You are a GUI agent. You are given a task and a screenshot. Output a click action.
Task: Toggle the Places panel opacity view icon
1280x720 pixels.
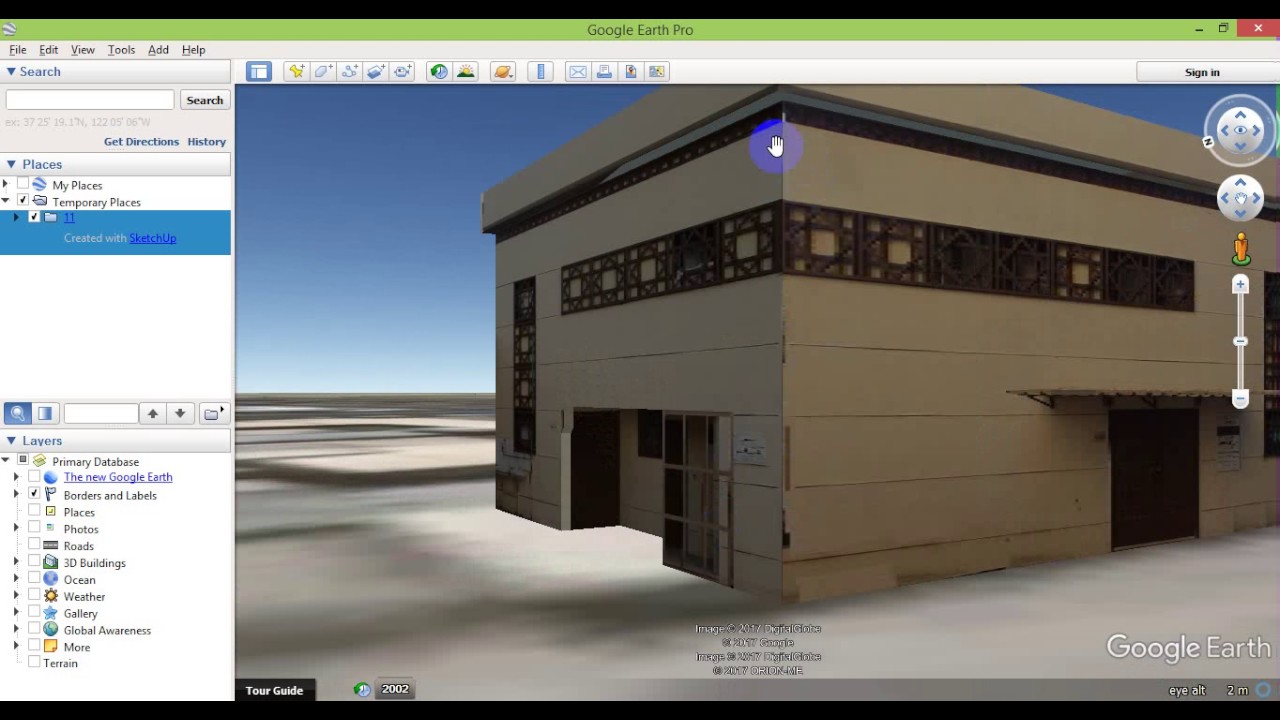(x=45, y=413)
